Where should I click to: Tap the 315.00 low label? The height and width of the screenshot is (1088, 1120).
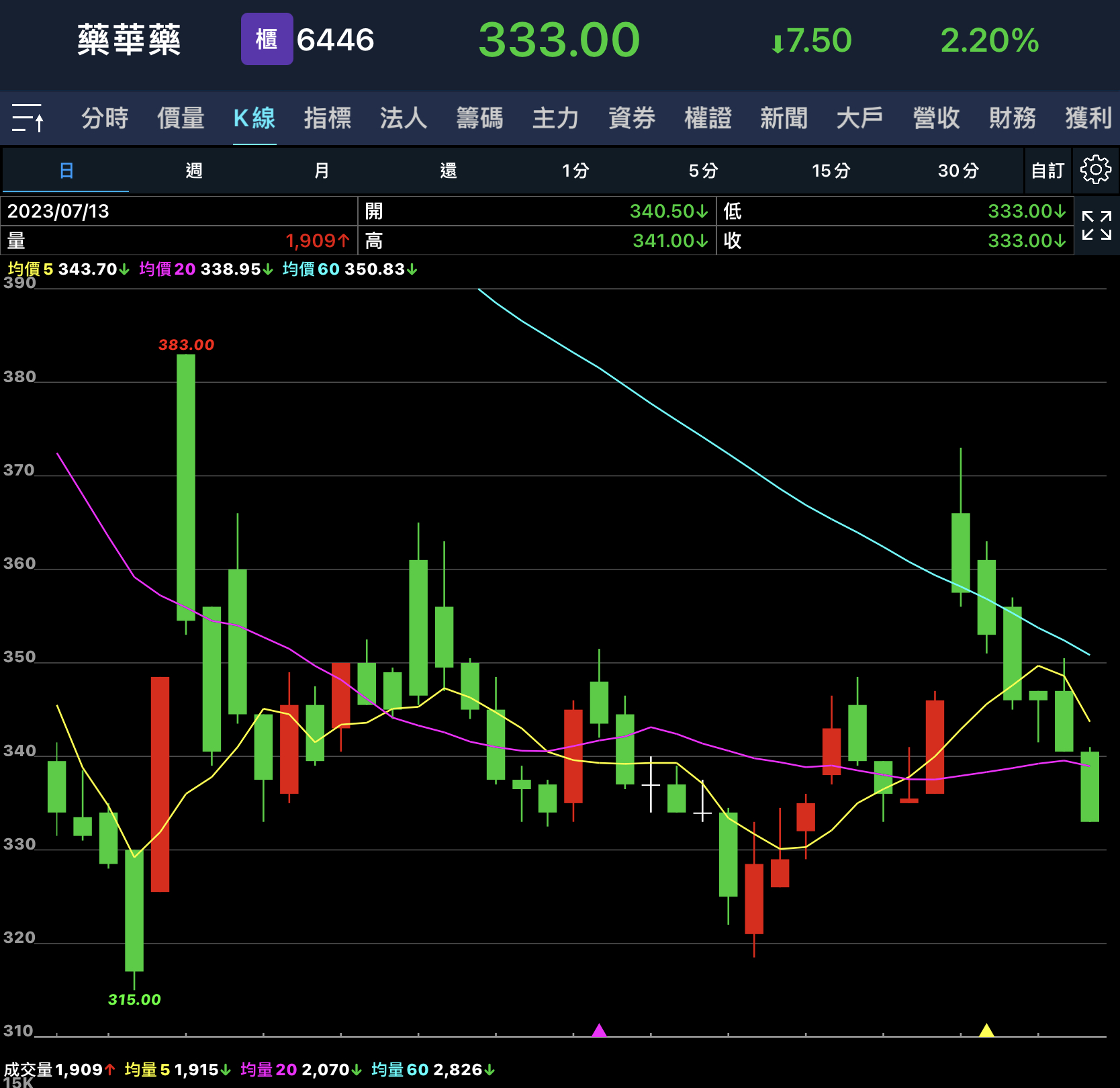[x=134, y=999]
